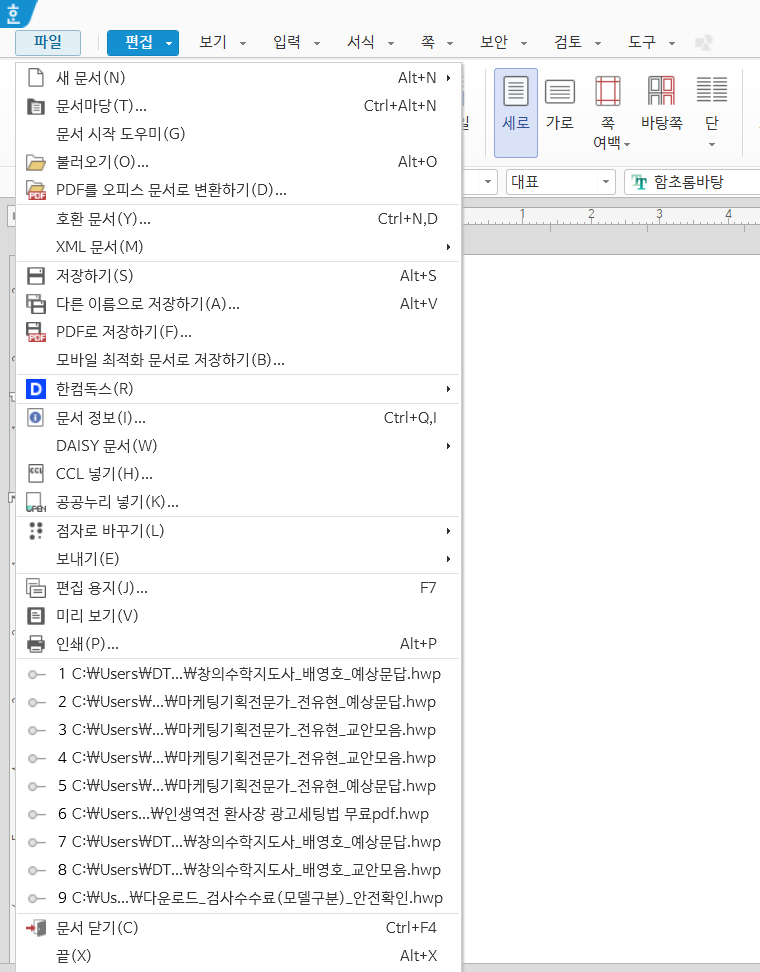This screenshot has width=760, height=972.
Task: Pin recent file 2 마케팅기획전문가 예상문답
Action: tap(37, 702)
